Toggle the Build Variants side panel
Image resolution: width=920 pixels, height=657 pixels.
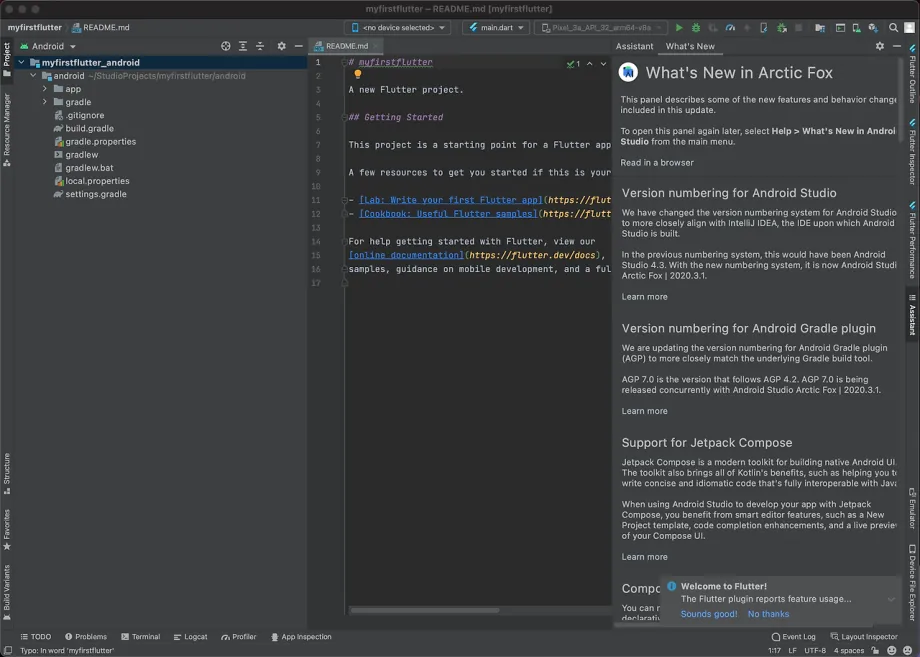pos(6,592)
